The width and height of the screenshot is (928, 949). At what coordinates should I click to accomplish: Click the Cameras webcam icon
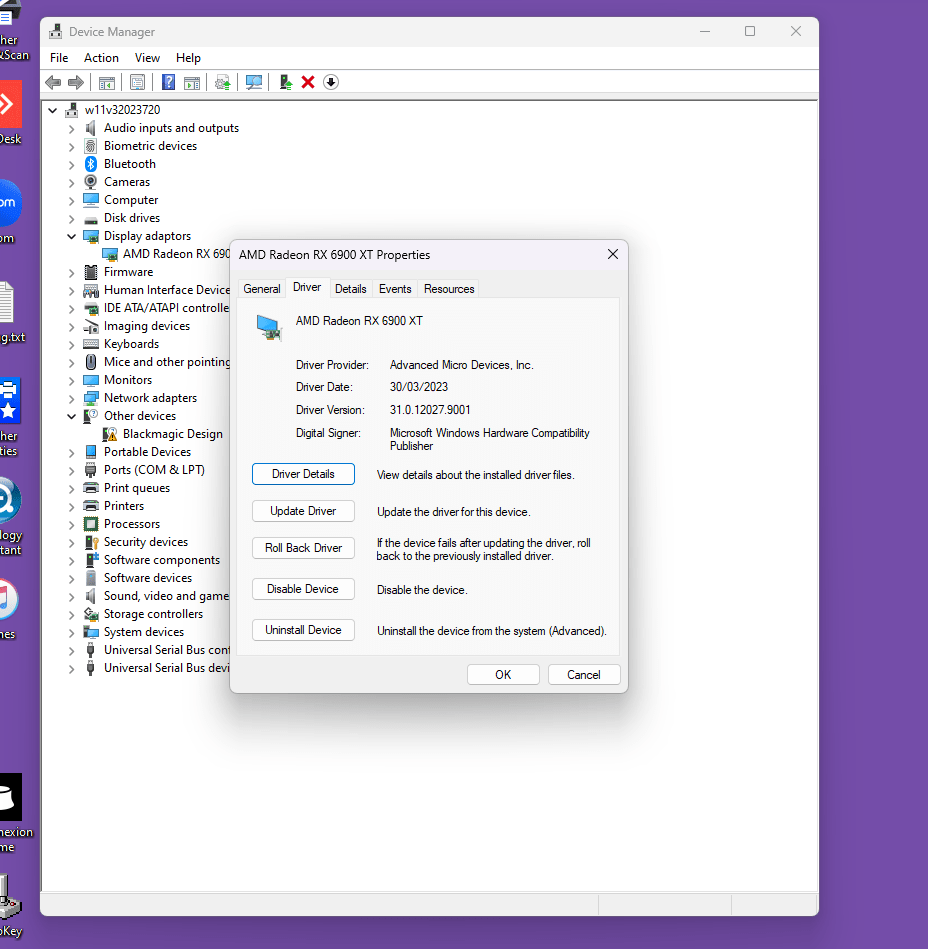click(x=91, y=182)
